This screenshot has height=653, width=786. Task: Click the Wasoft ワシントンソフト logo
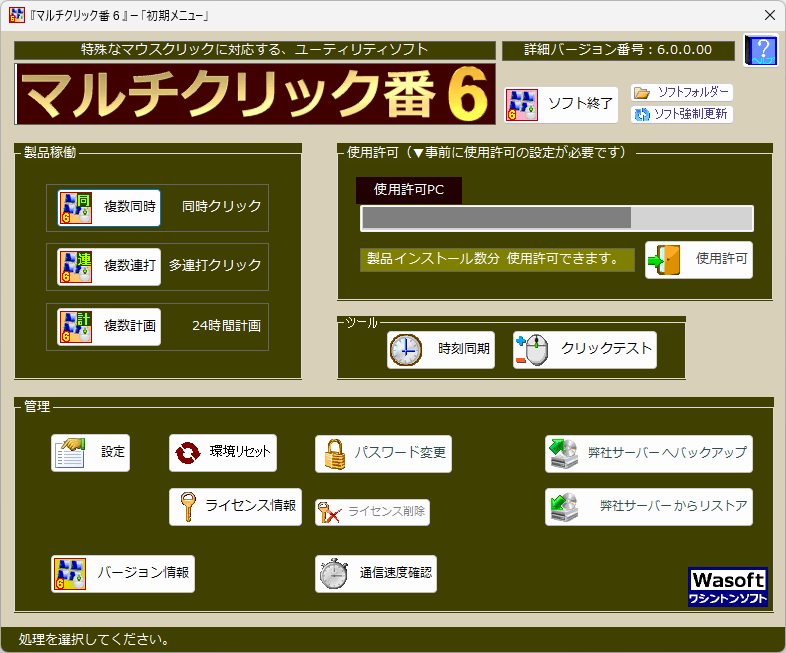point(728,587)
